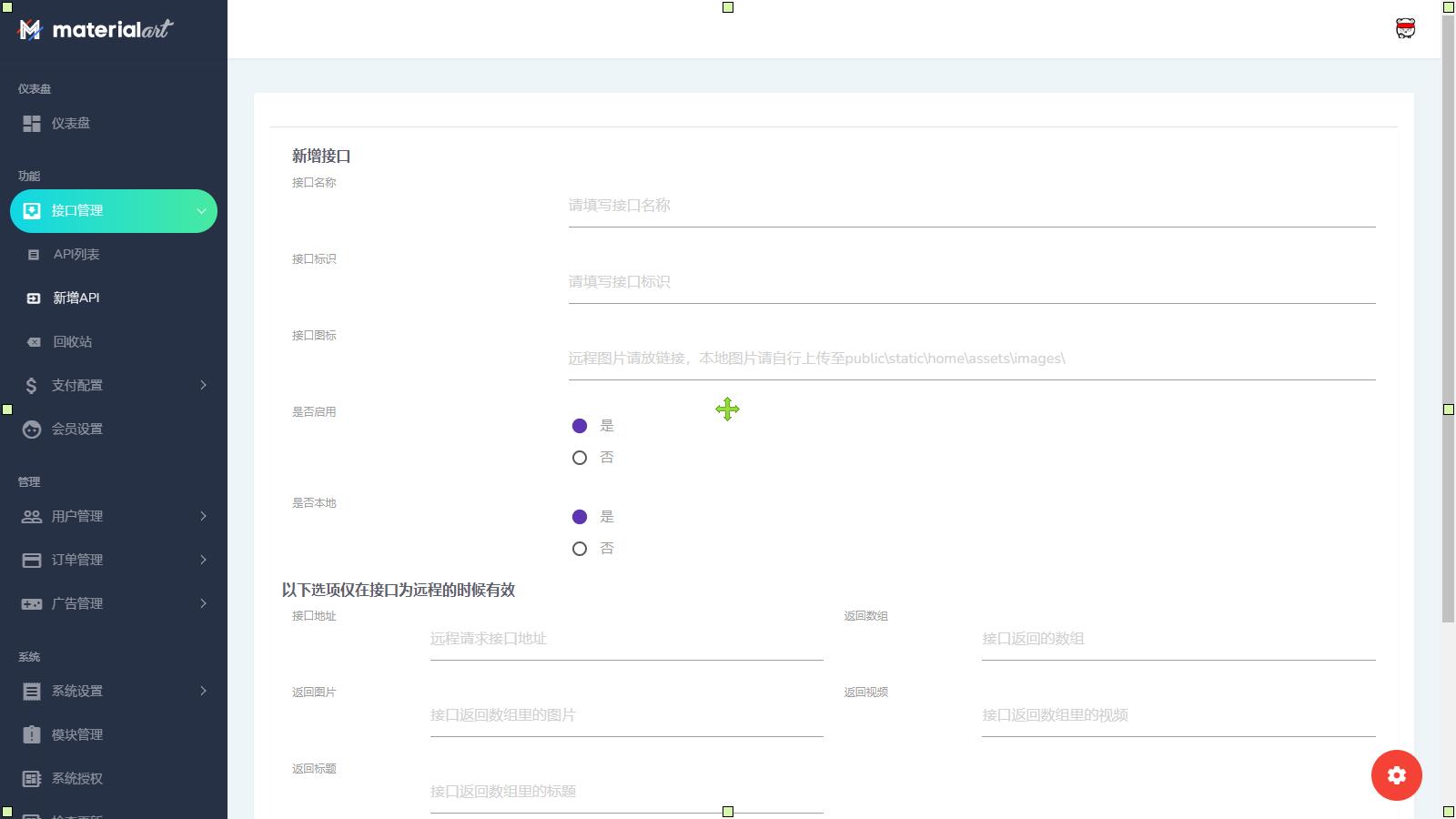Select 否 for 是否本地
Screen dimensions: 1456x819
pos(580,549)
